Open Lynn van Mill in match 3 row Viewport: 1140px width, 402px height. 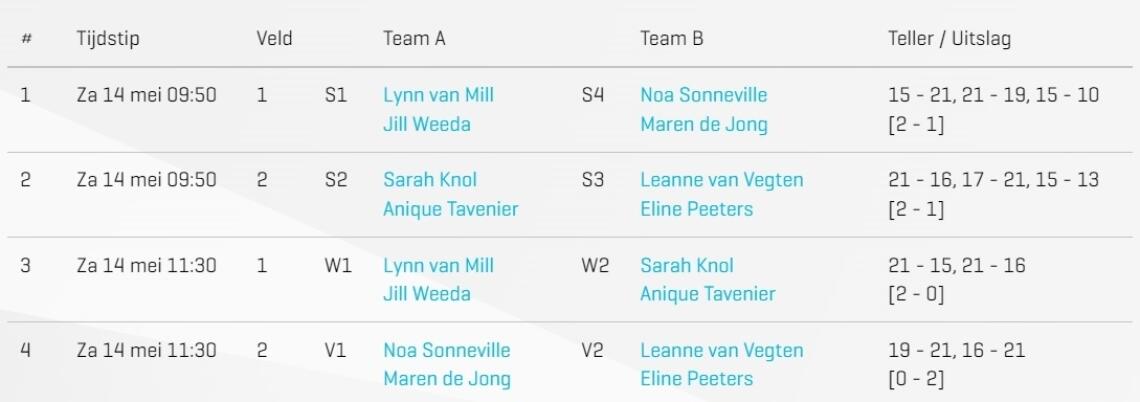pyautogui.click(x=438, y=265)
